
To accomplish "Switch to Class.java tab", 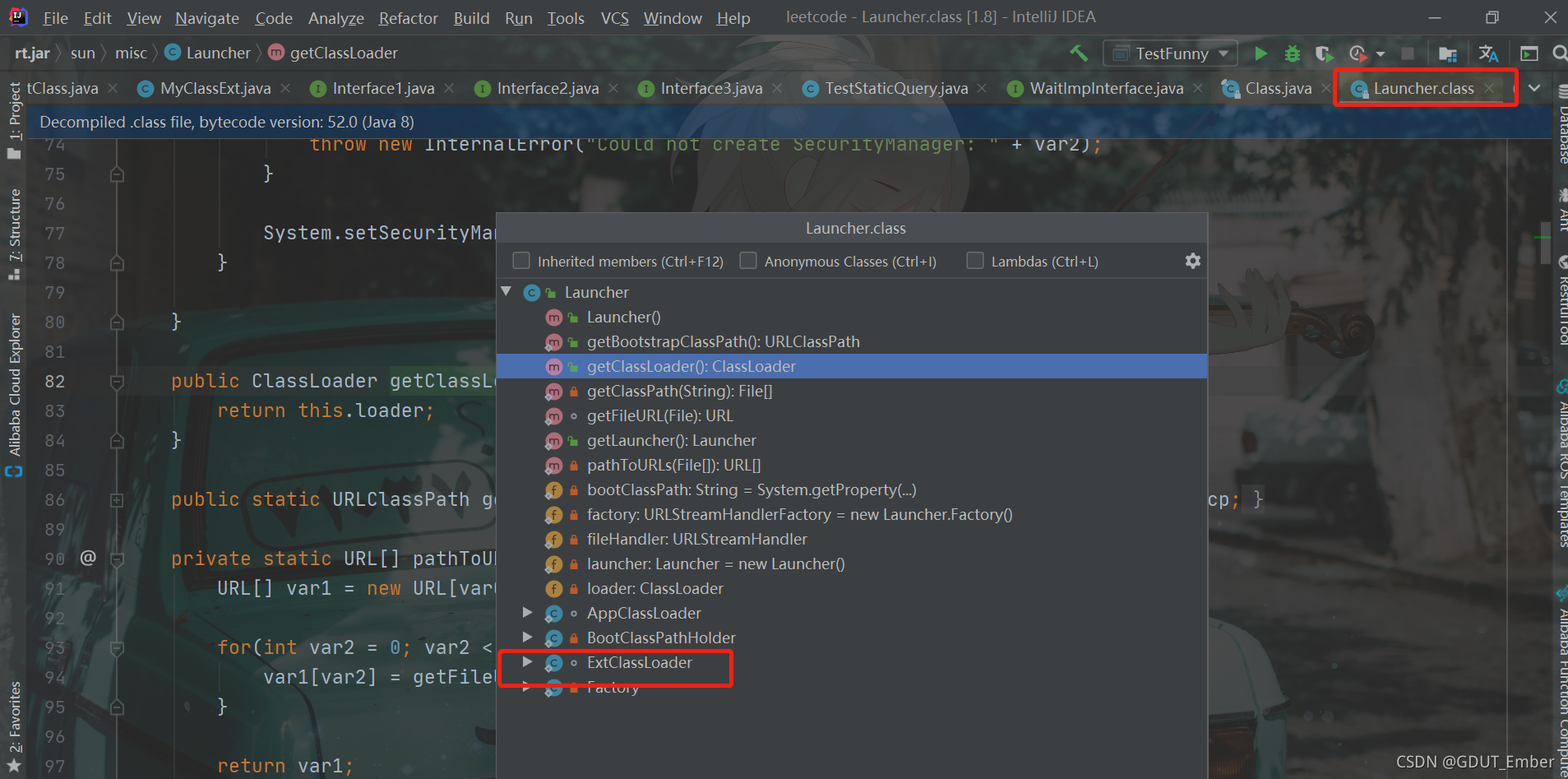I will tap(1278, 89).
